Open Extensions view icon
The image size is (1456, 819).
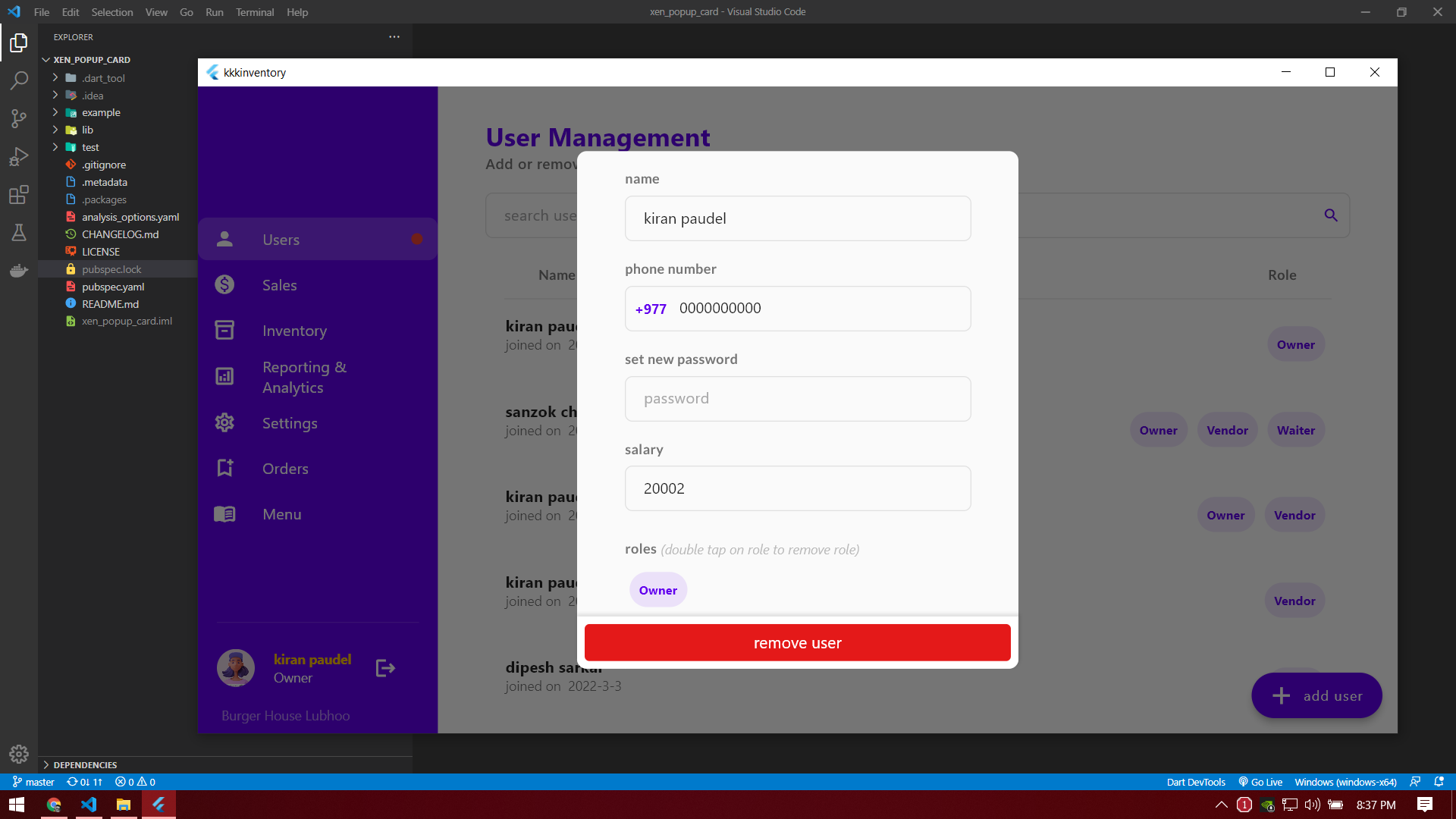[19, 195]
